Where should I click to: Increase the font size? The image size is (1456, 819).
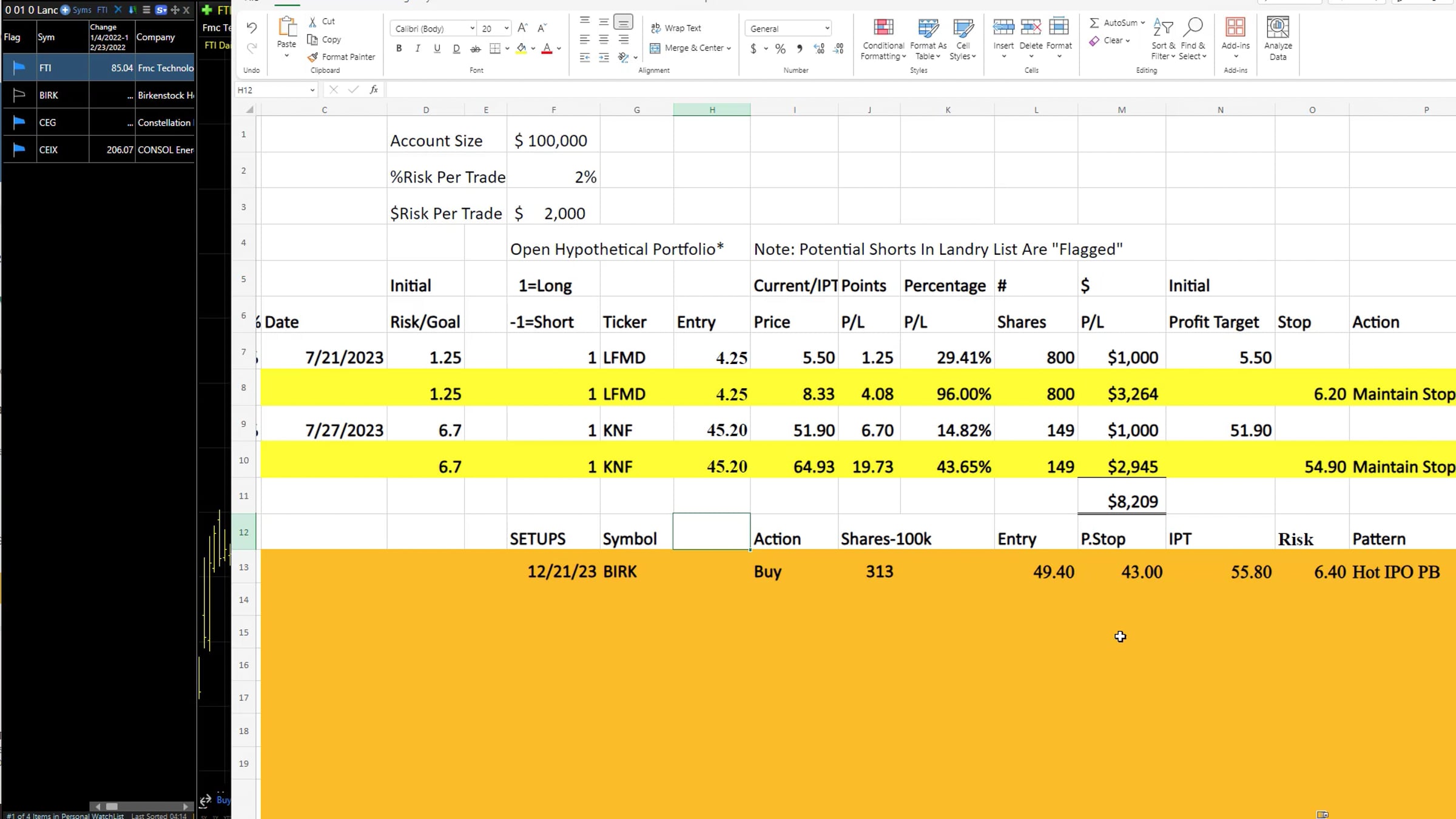tap(522, 28)
